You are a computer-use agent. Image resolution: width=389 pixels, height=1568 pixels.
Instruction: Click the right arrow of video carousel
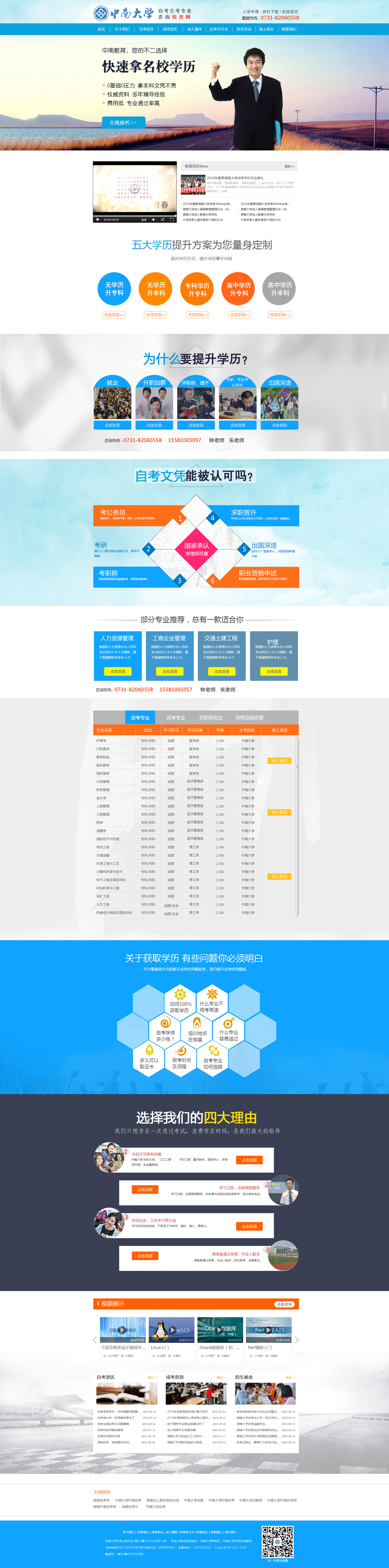pos(297,1340)
